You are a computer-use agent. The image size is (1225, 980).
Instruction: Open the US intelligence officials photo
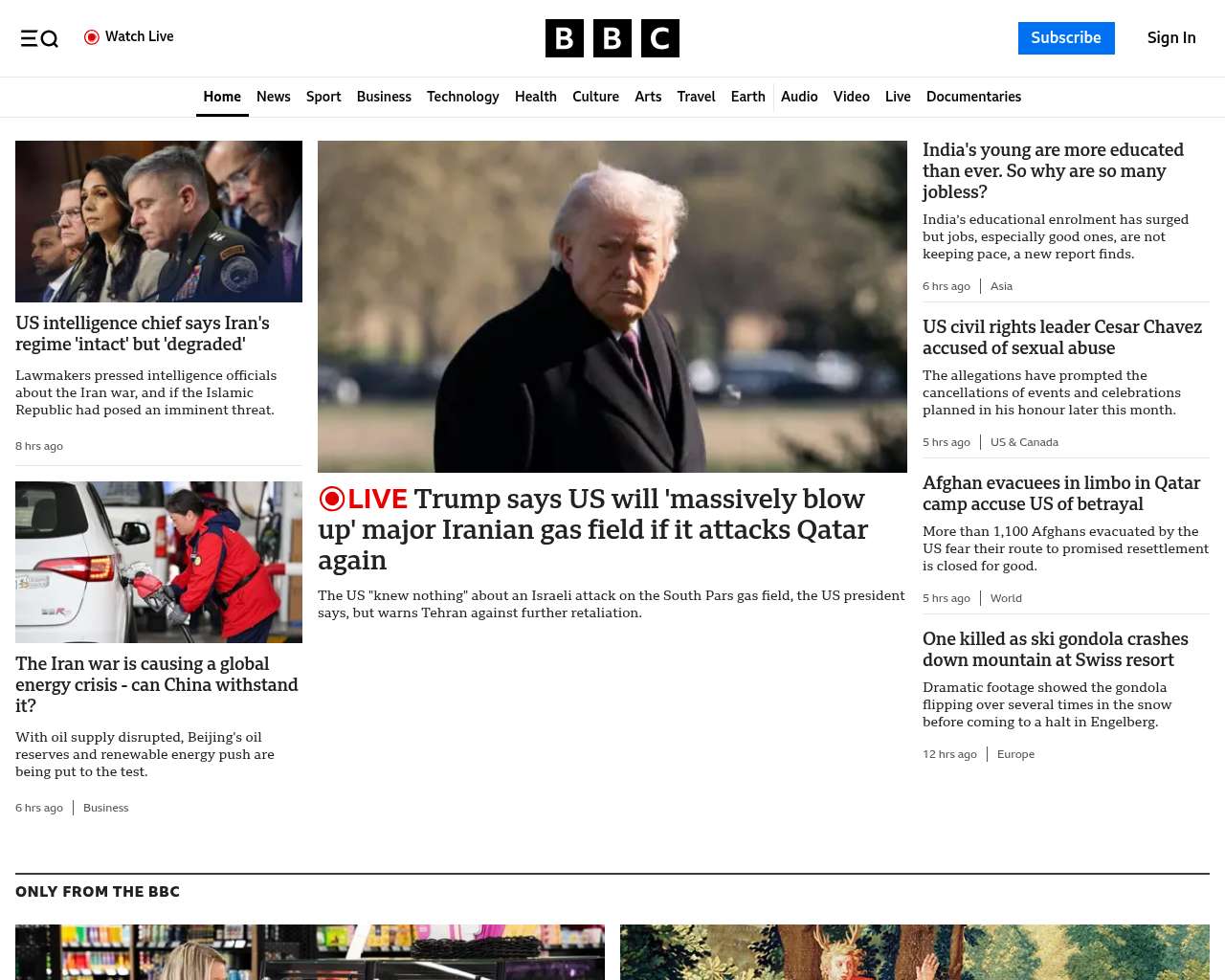point(159,221)
